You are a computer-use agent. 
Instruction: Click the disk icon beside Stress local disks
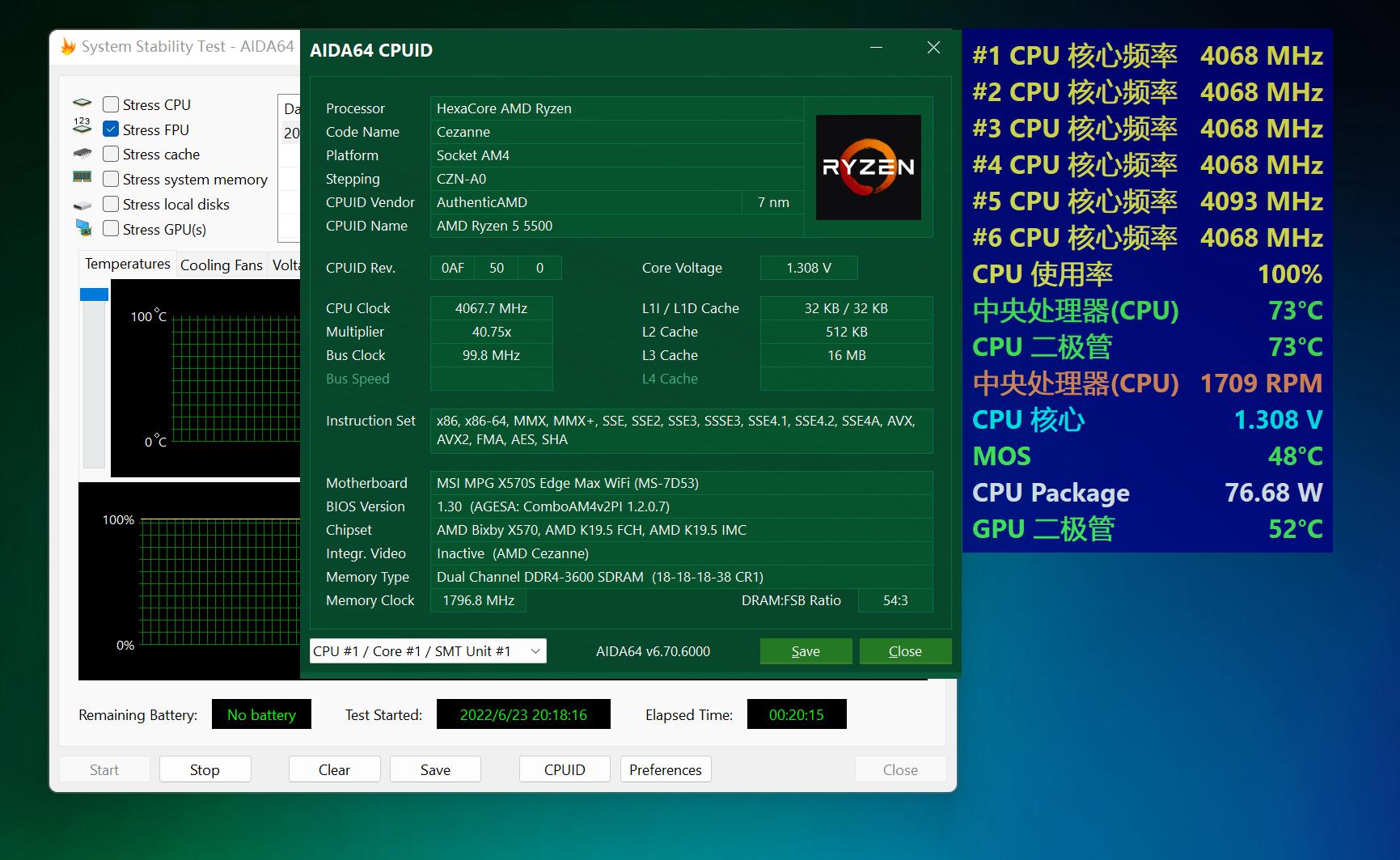82,203
